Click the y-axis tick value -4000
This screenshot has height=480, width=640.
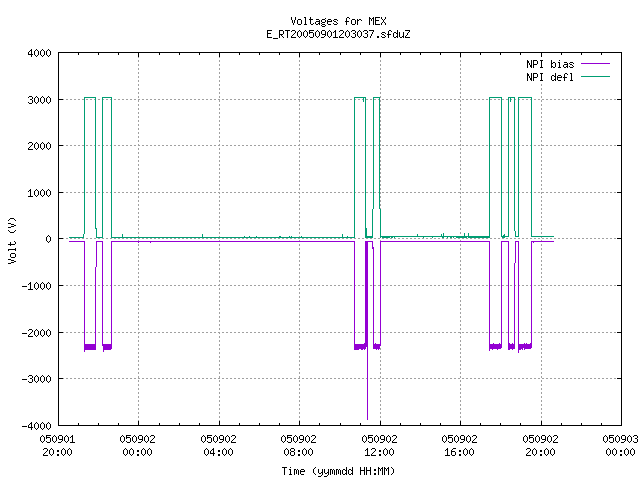click(x=37, y=426)
